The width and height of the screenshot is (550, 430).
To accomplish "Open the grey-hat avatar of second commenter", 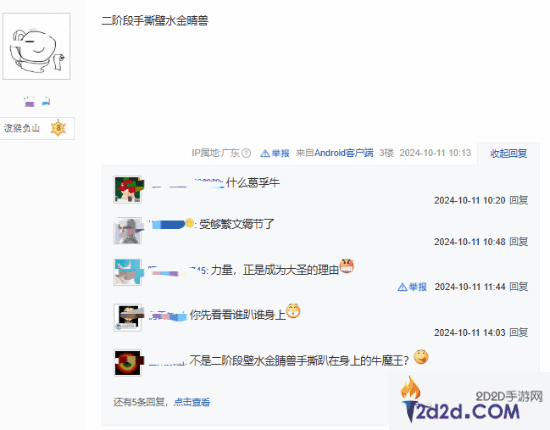I will coord(128,231).
